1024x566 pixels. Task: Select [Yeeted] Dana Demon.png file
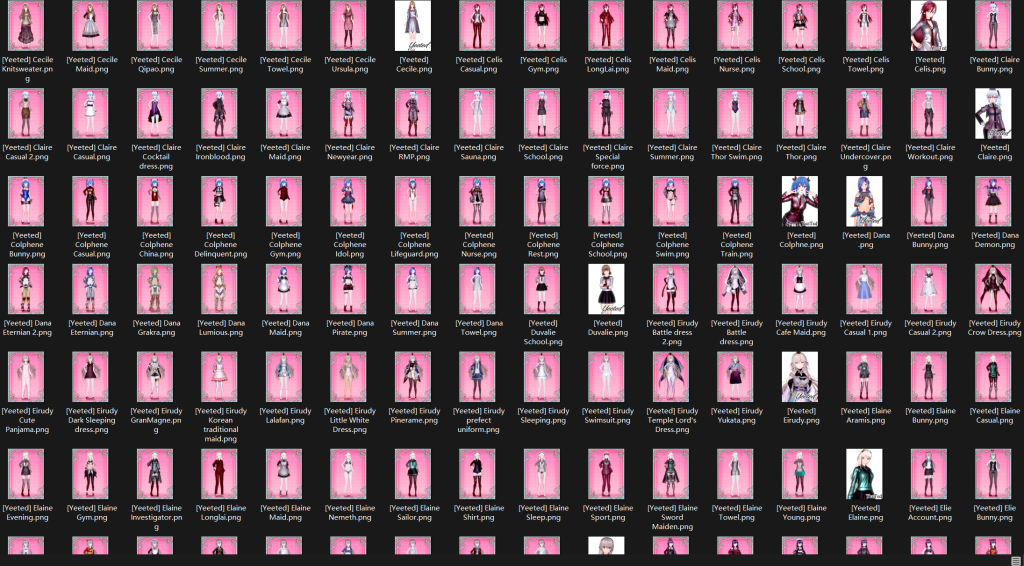993,202
